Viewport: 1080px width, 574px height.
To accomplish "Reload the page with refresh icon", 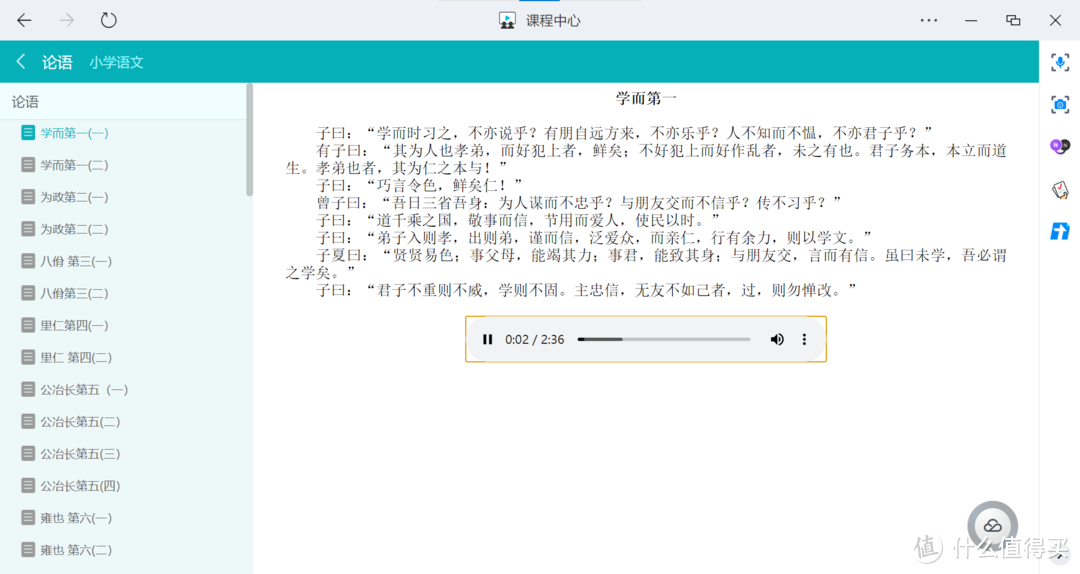I will click(x=109, y=20).
